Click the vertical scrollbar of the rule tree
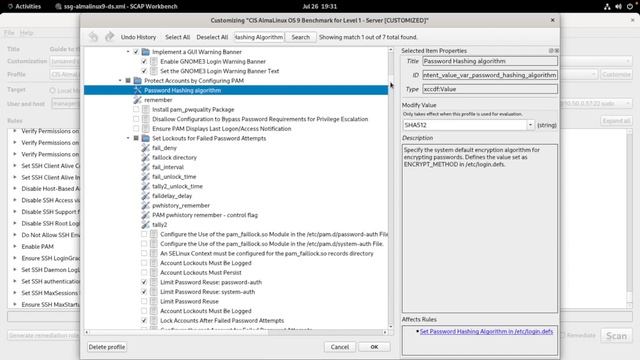 tap(391, 188)
